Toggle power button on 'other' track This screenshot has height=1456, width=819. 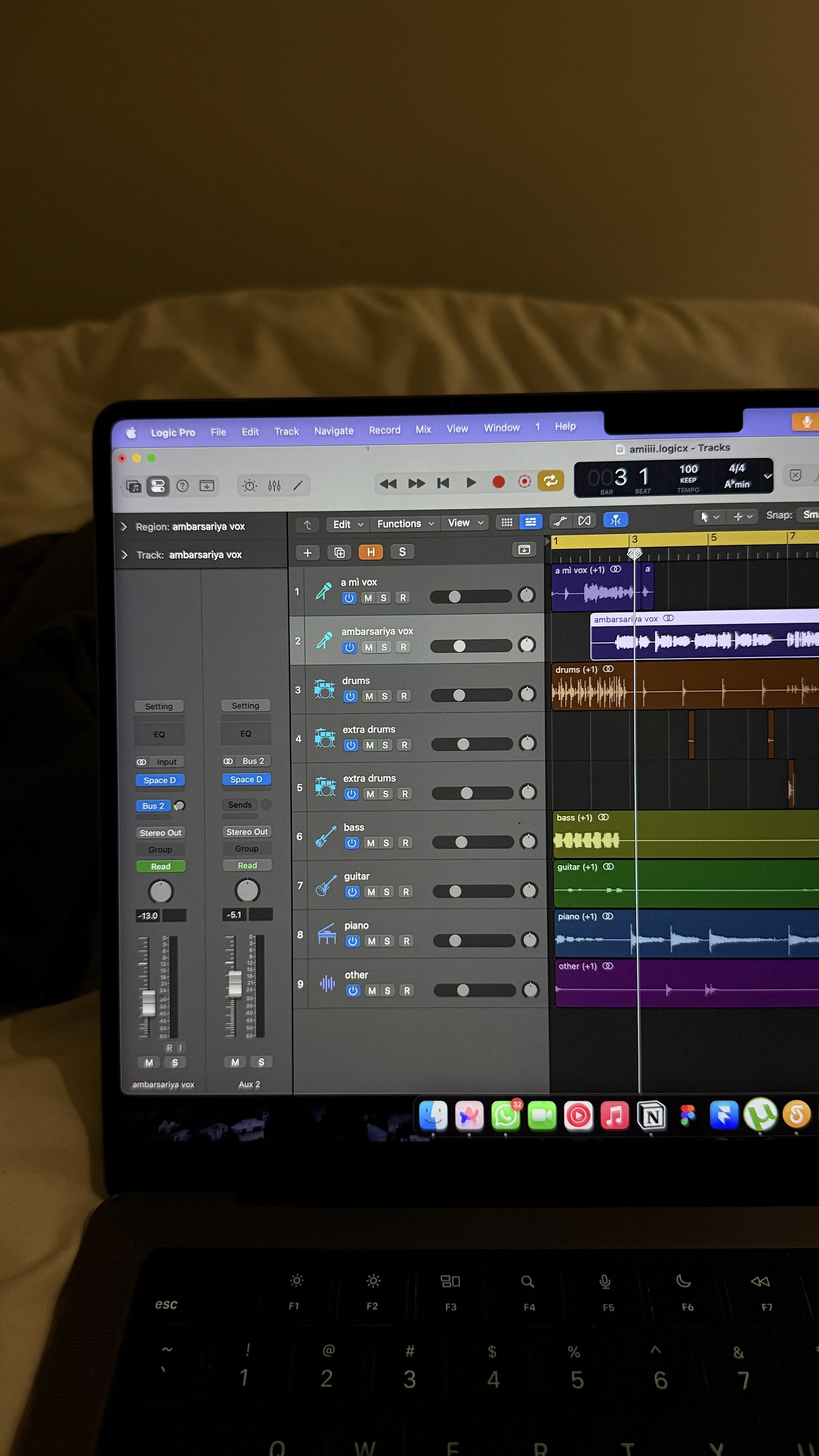[x=353, y=990]
